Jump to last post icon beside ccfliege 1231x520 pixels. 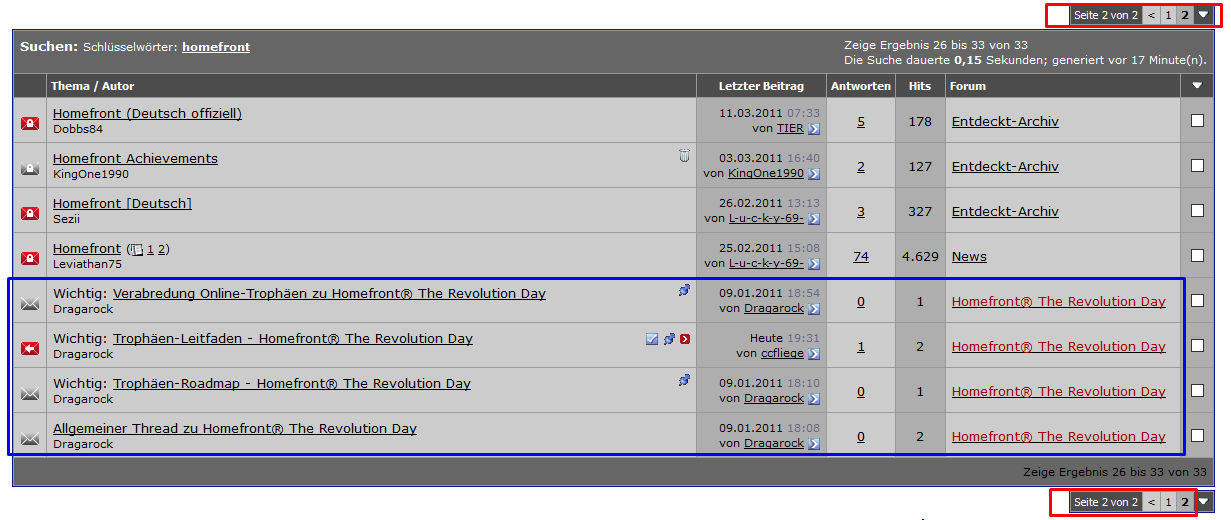tap(814, 354)
